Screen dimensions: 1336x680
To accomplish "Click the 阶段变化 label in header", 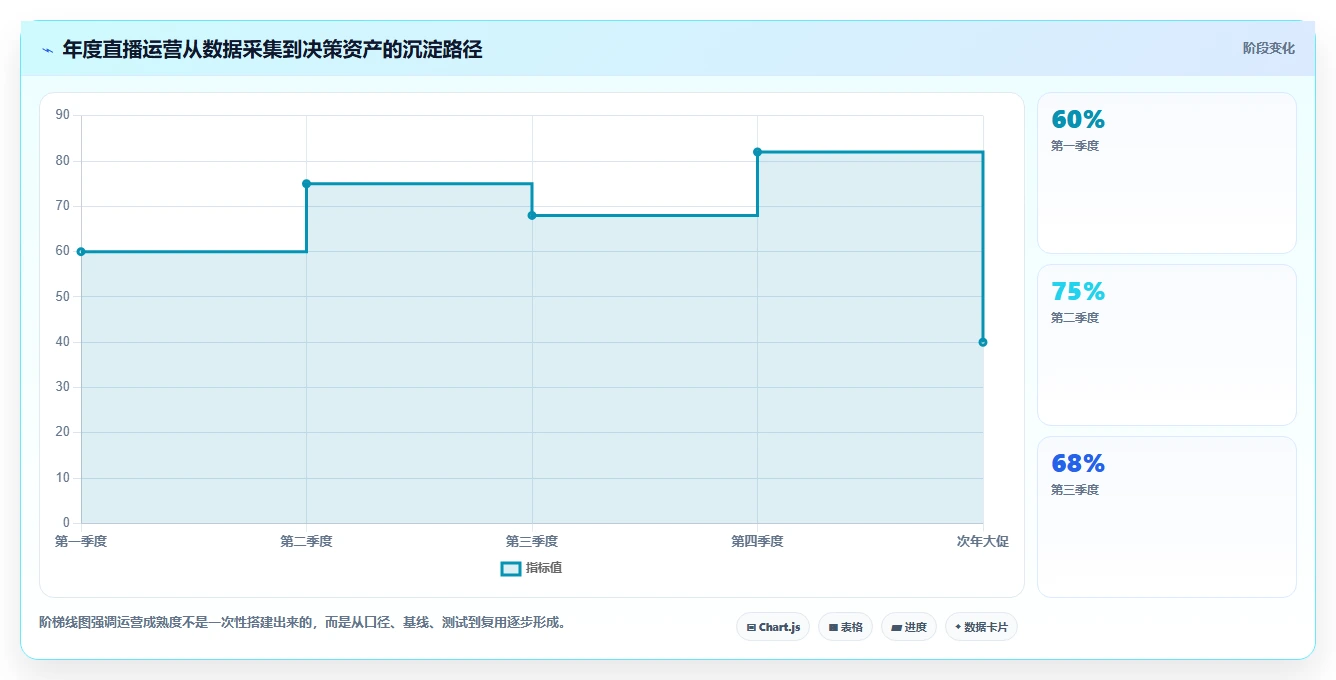I will 1268,48.
